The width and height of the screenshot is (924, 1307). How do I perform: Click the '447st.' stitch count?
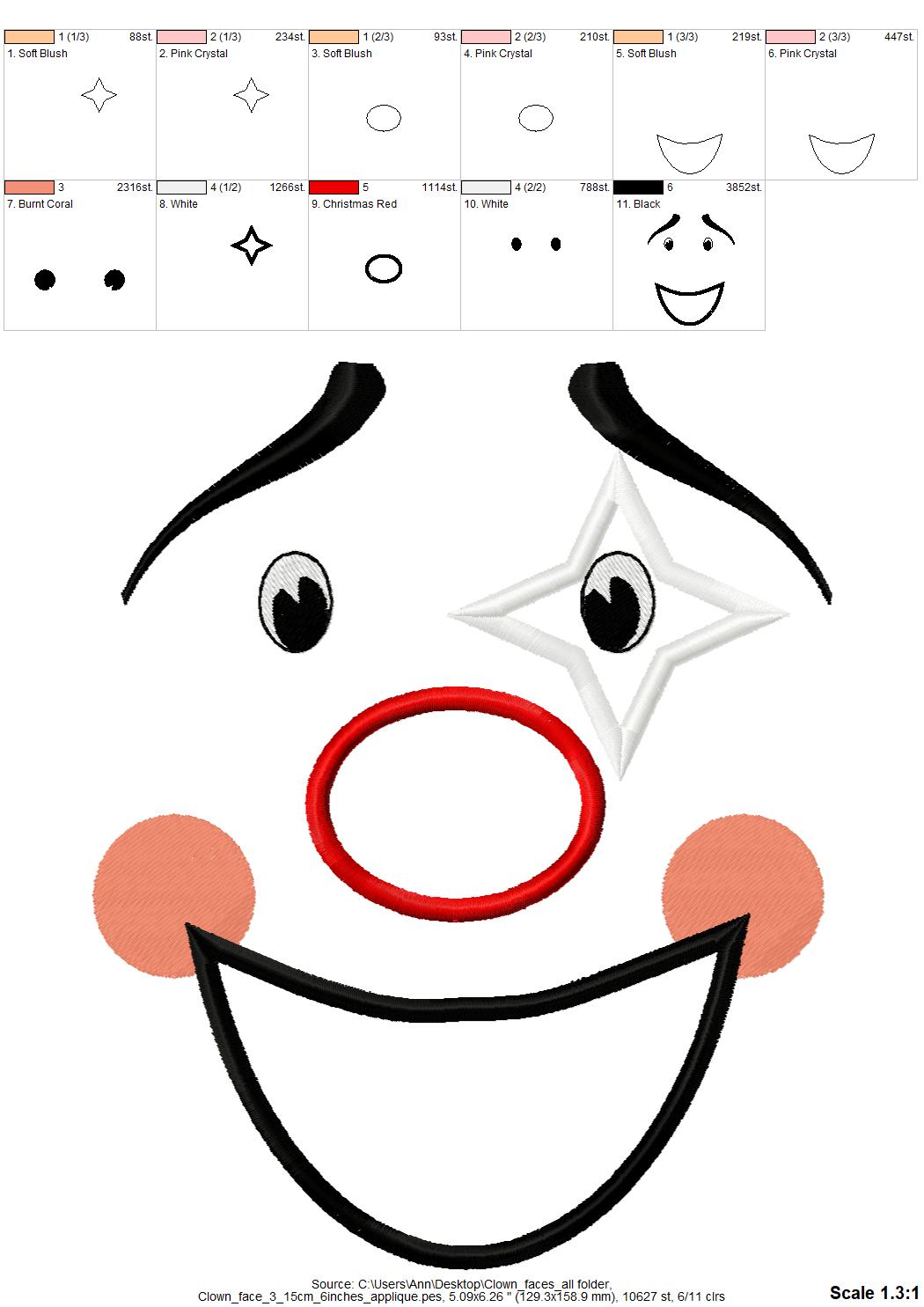tap(899, 37)
